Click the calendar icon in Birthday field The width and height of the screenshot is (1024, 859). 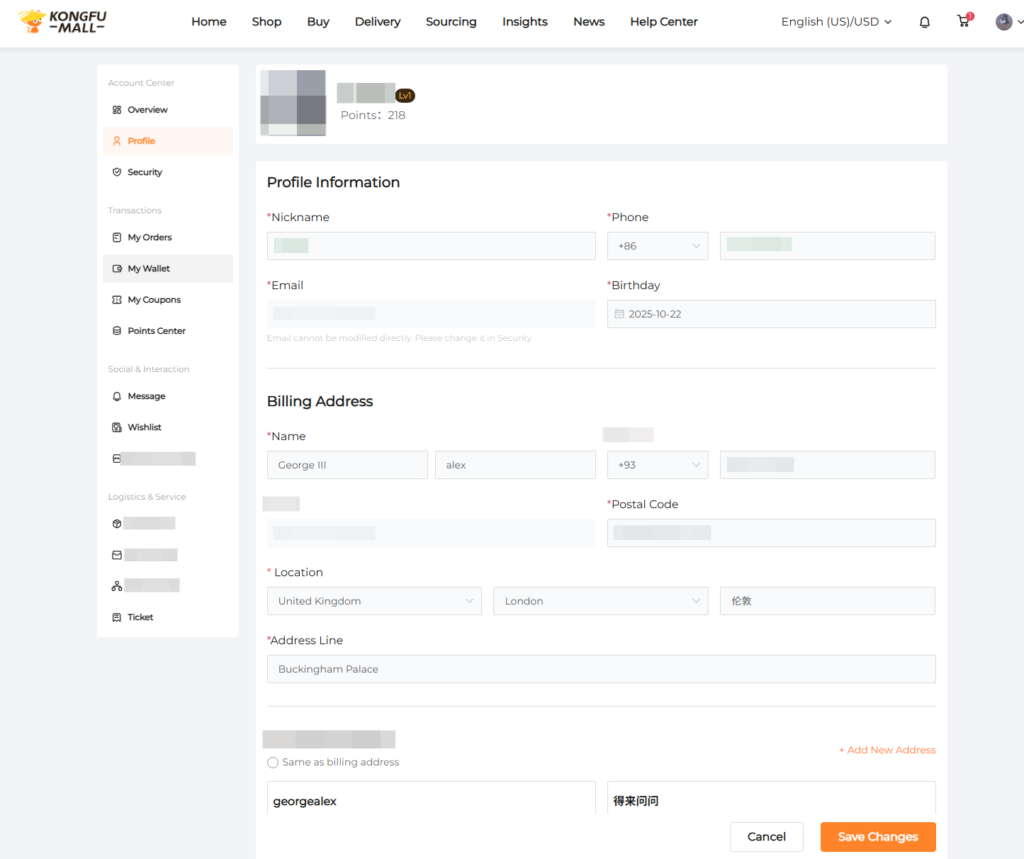click(x=619, y=314)
